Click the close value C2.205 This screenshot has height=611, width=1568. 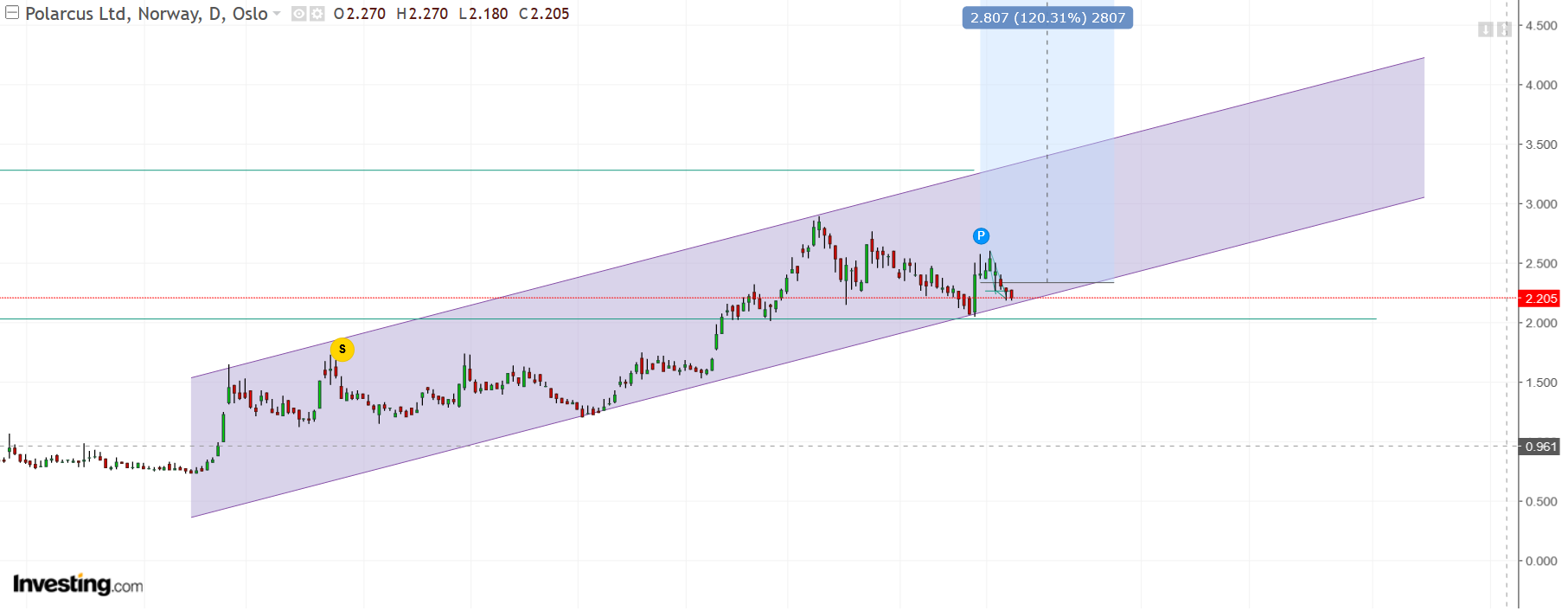pyautogui.click(x=544, y=14)
